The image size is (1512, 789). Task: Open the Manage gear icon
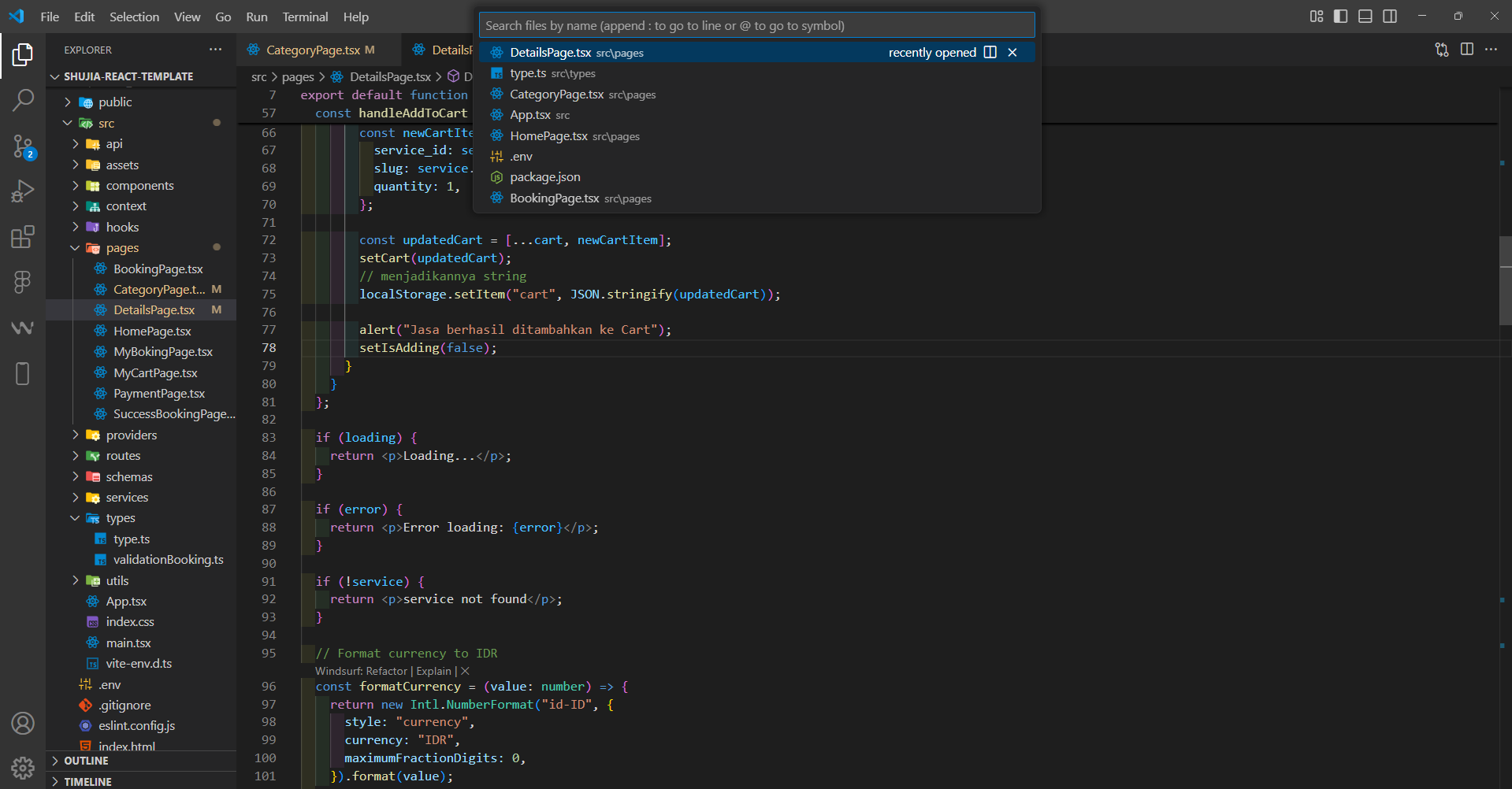coord(23,768)
